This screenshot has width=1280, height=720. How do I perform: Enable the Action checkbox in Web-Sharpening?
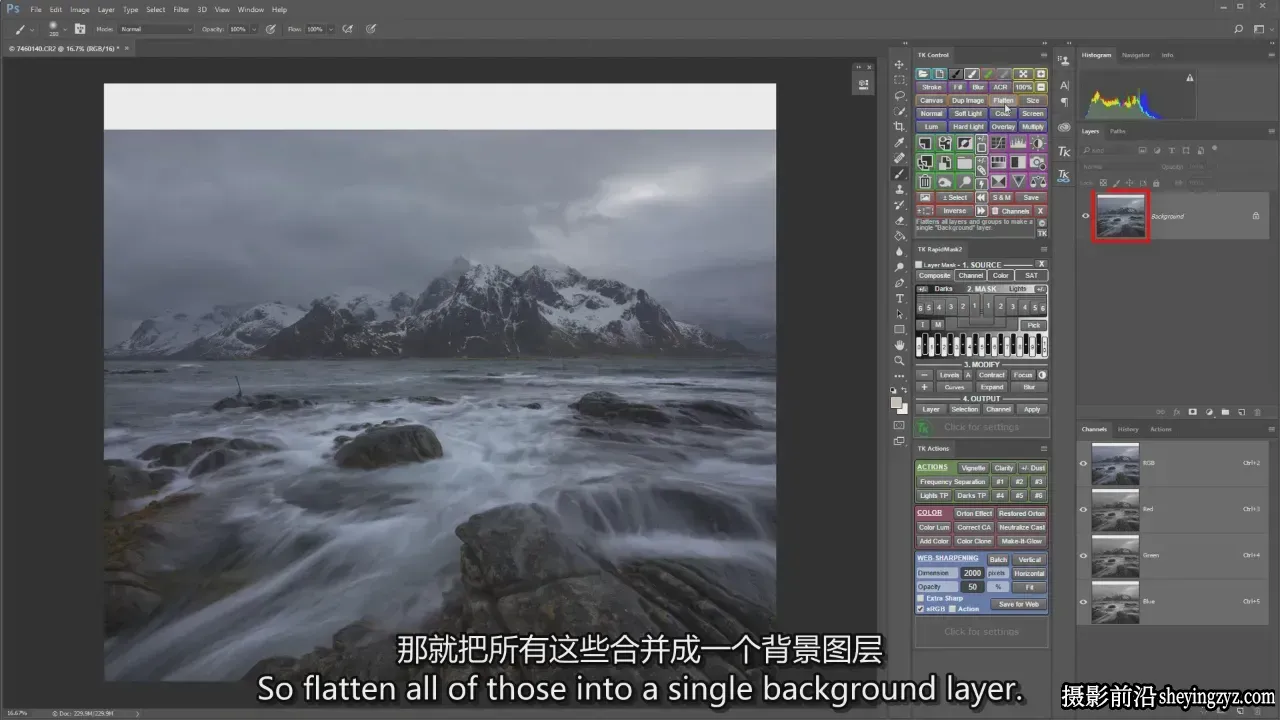point(953,608)
